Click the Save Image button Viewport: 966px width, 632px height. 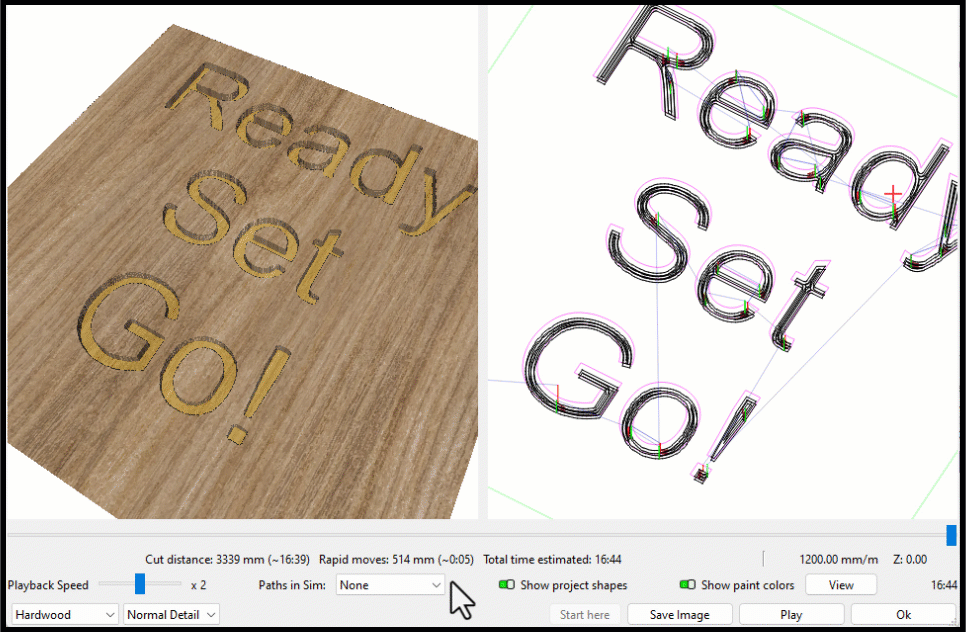(x=679, y=615)
